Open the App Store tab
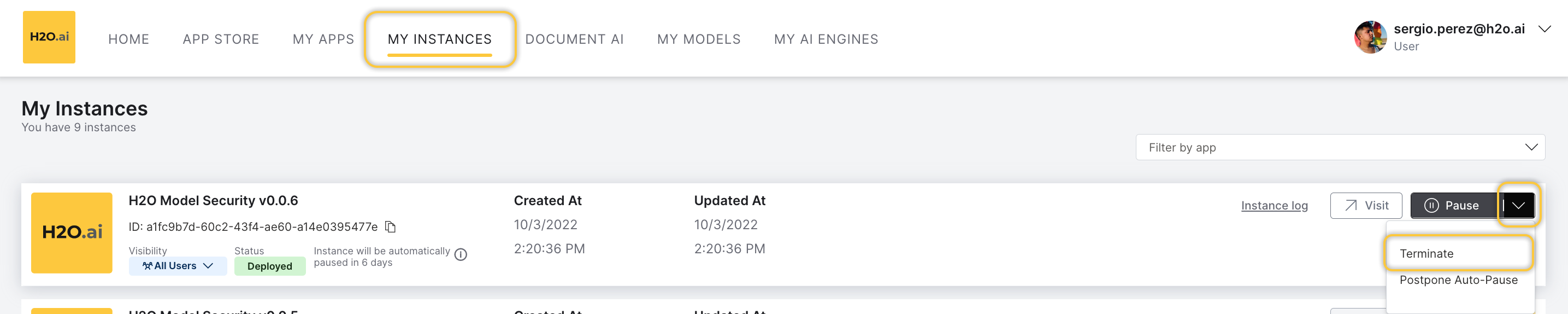This screenshot has width=1568, height=314. (221, 39)
